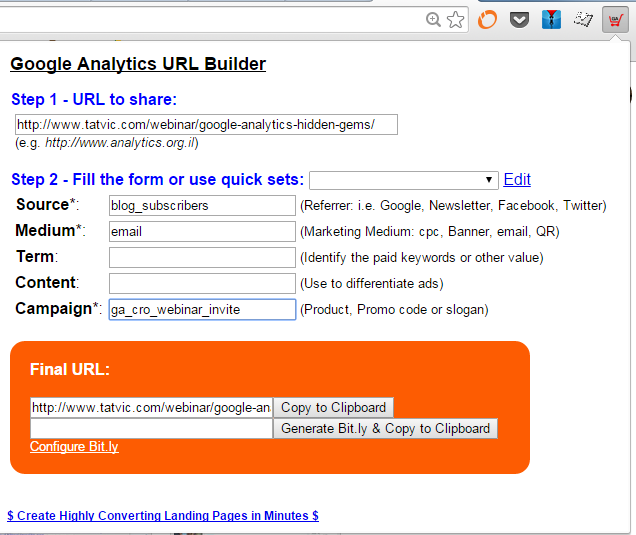Click the Content field label

click(47, 282)
